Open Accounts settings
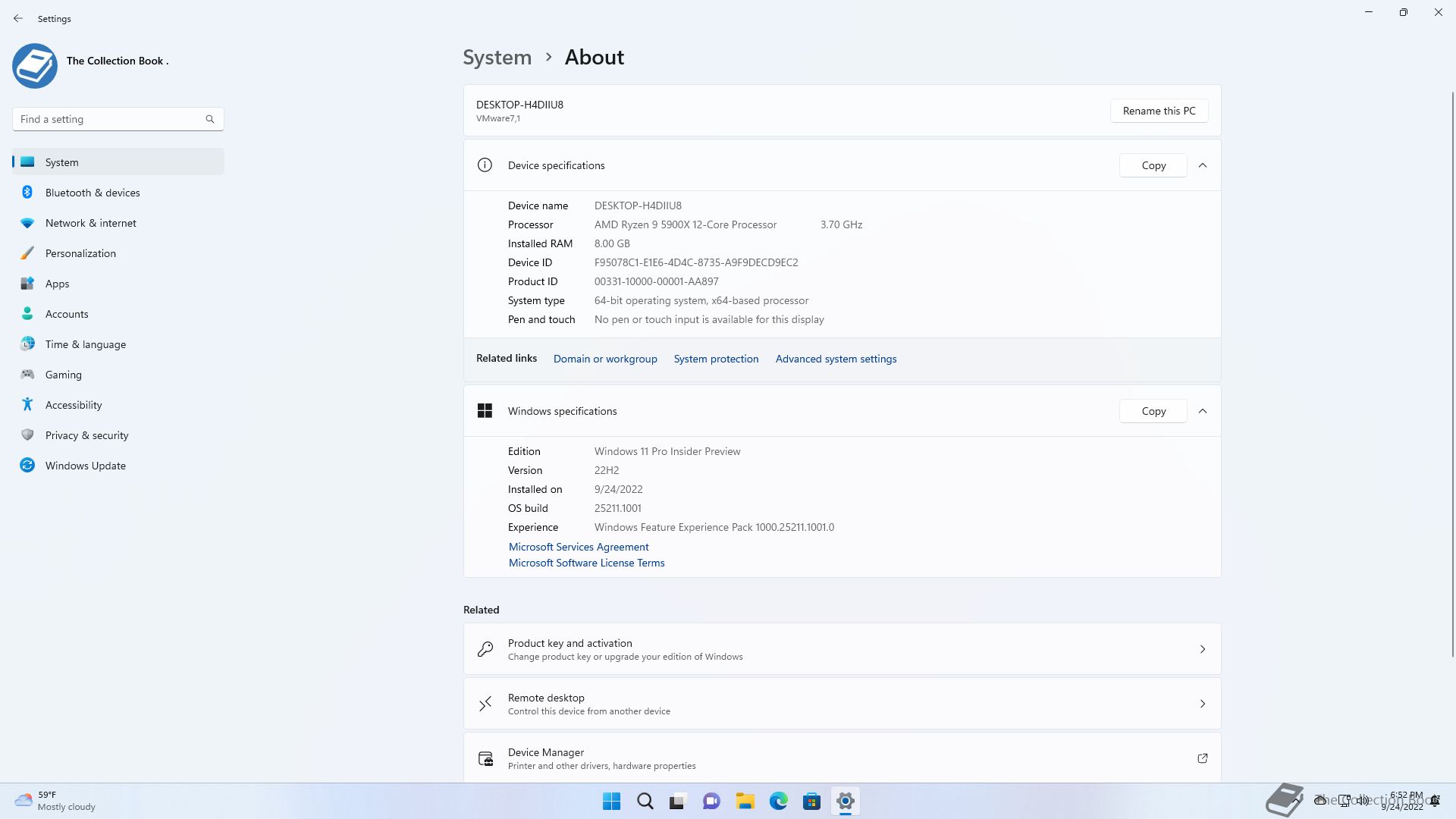1456x819 pixels. 118,314
